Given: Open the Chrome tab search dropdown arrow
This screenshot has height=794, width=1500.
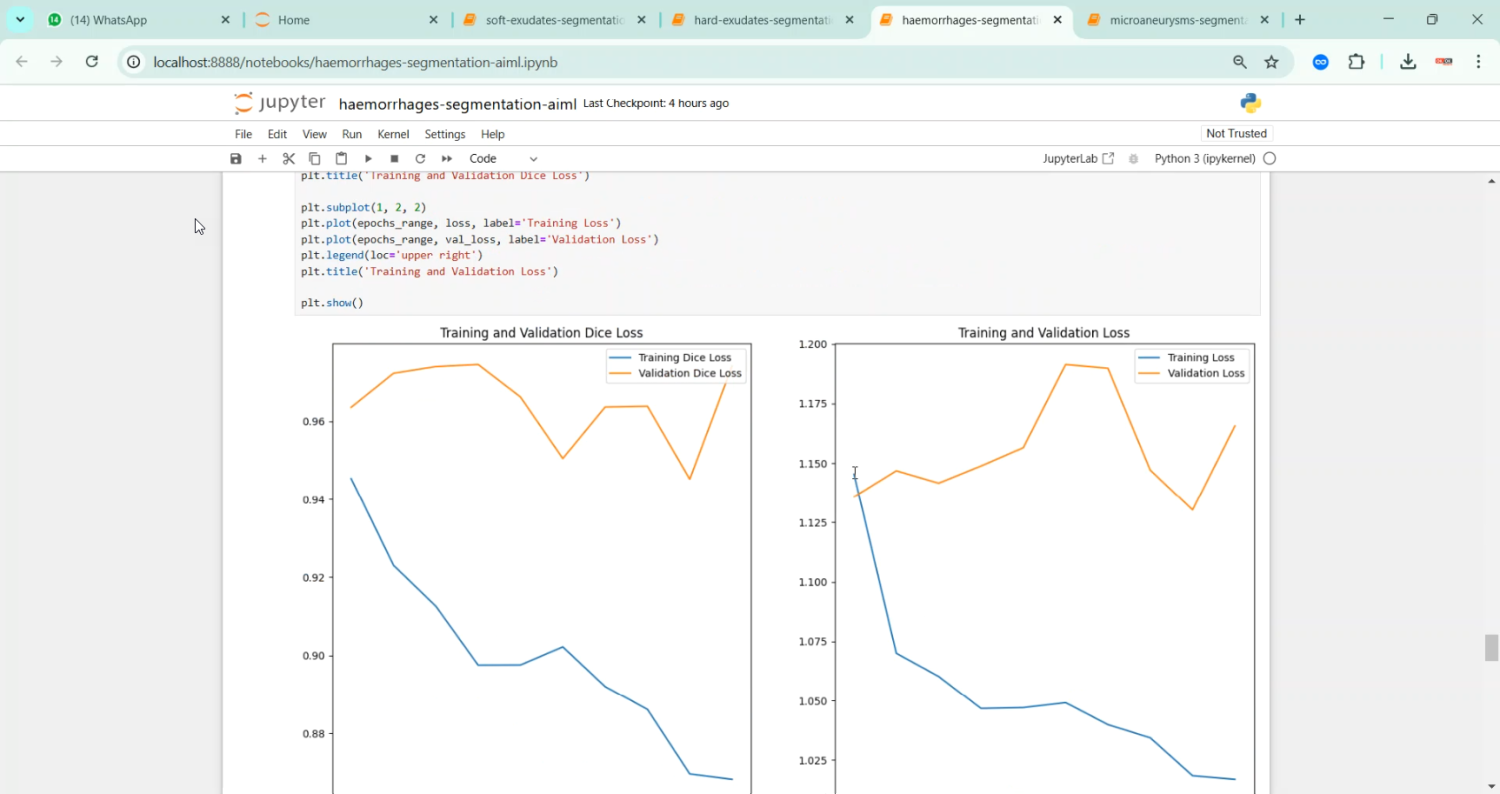Looking at the screenshot, I should click(x=20, y=20).
